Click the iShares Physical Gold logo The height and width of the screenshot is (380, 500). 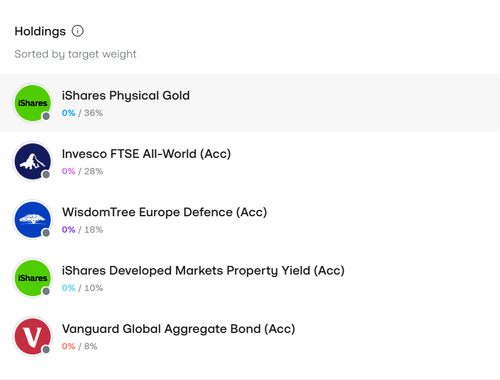[32, 103]
